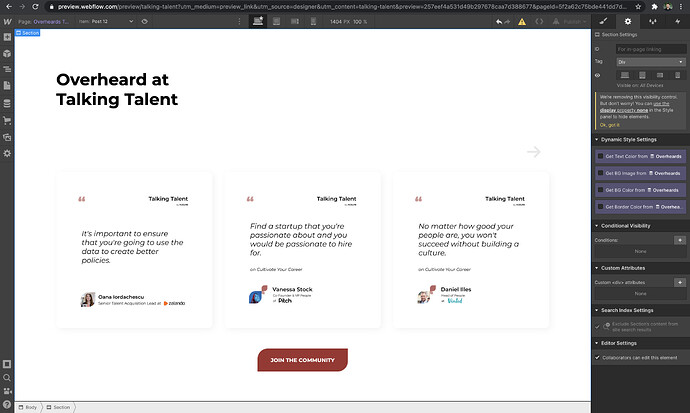Toggle mobile landscape visibility for section
The image size is (690, 413).
click(660, 75)
